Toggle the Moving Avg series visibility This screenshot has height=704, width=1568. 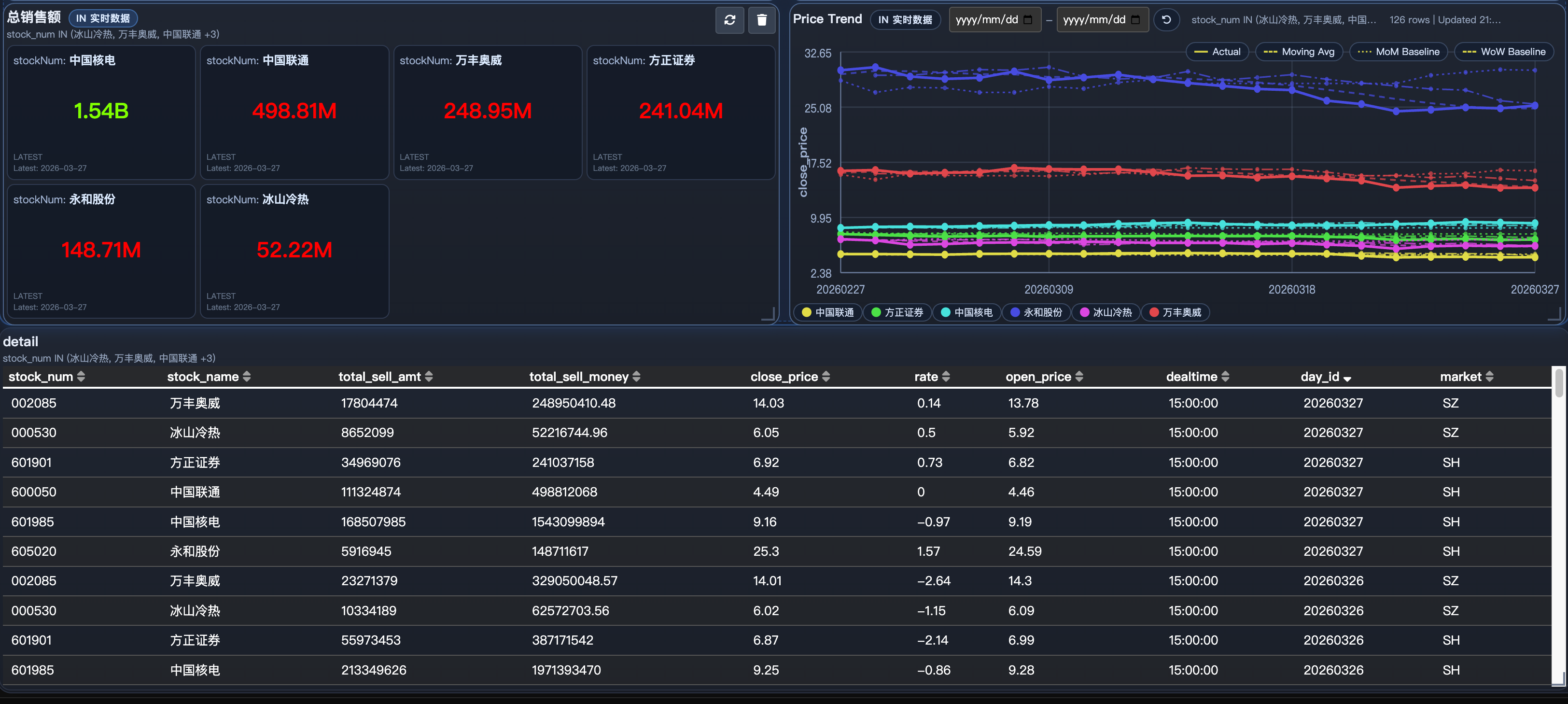(x=1298, y=51)
